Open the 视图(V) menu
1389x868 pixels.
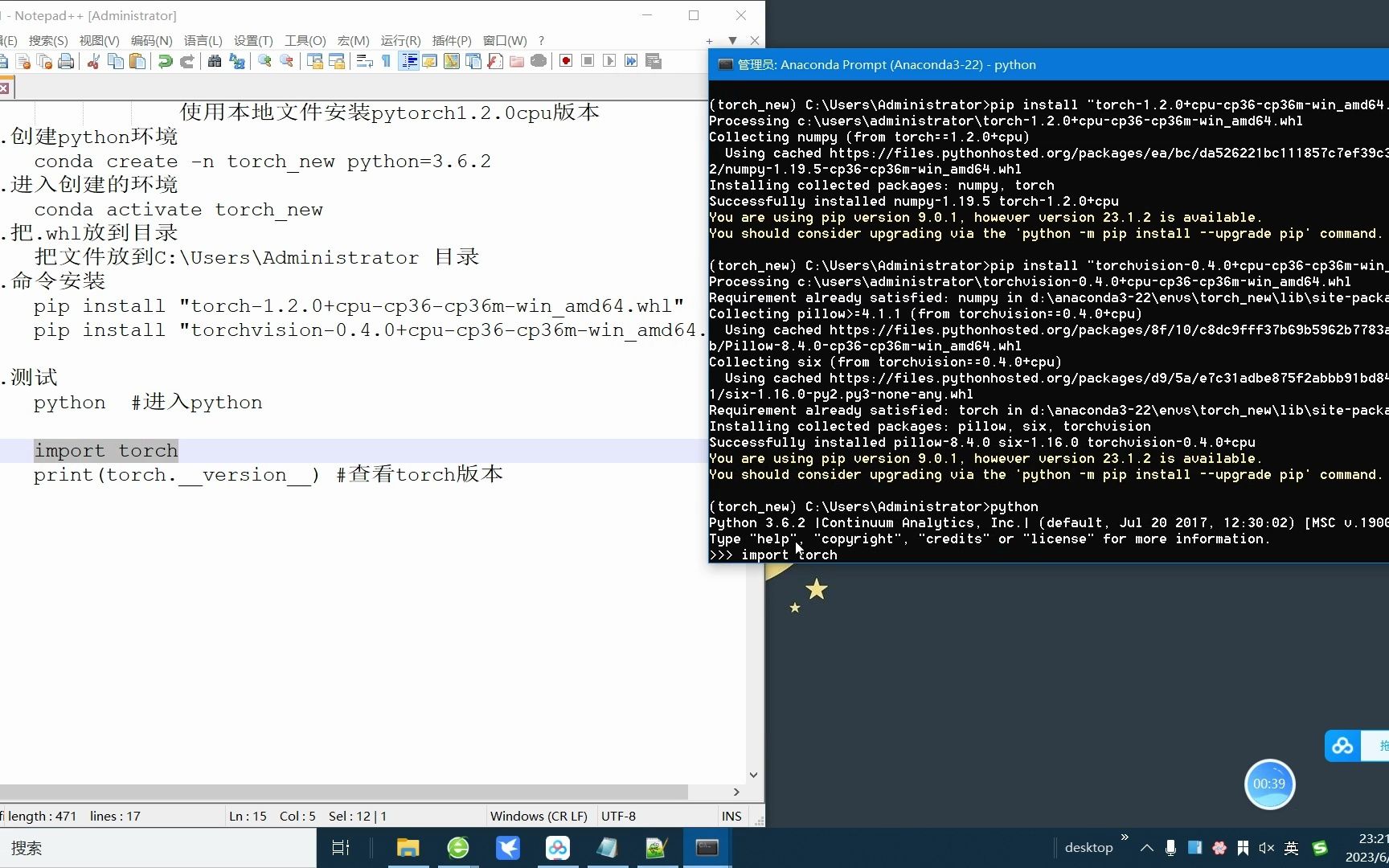click(x=100, y=40)
